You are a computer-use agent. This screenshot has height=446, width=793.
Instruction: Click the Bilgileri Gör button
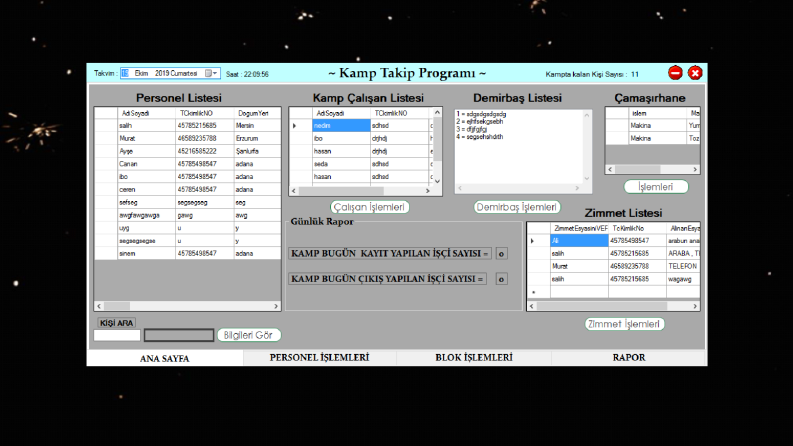248,335
